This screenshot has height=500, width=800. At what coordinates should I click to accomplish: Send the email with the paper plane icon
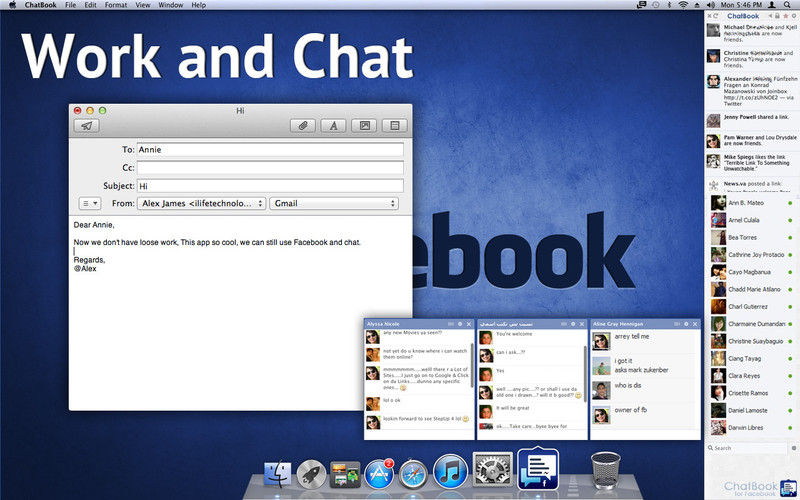coord(87,126)
